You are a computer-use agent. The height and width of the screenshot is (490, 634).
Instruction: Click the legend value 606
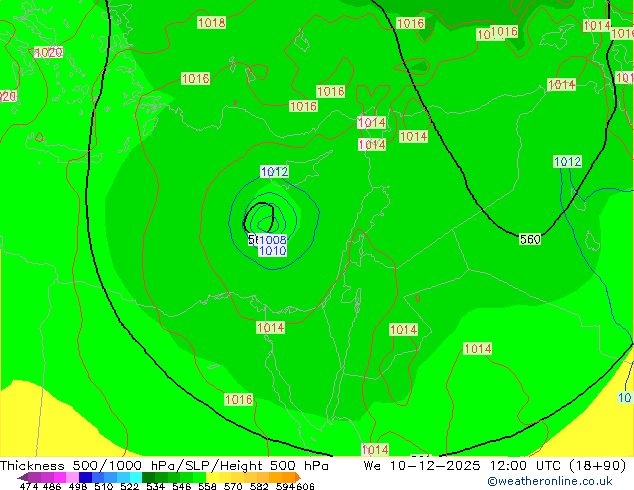305,486
